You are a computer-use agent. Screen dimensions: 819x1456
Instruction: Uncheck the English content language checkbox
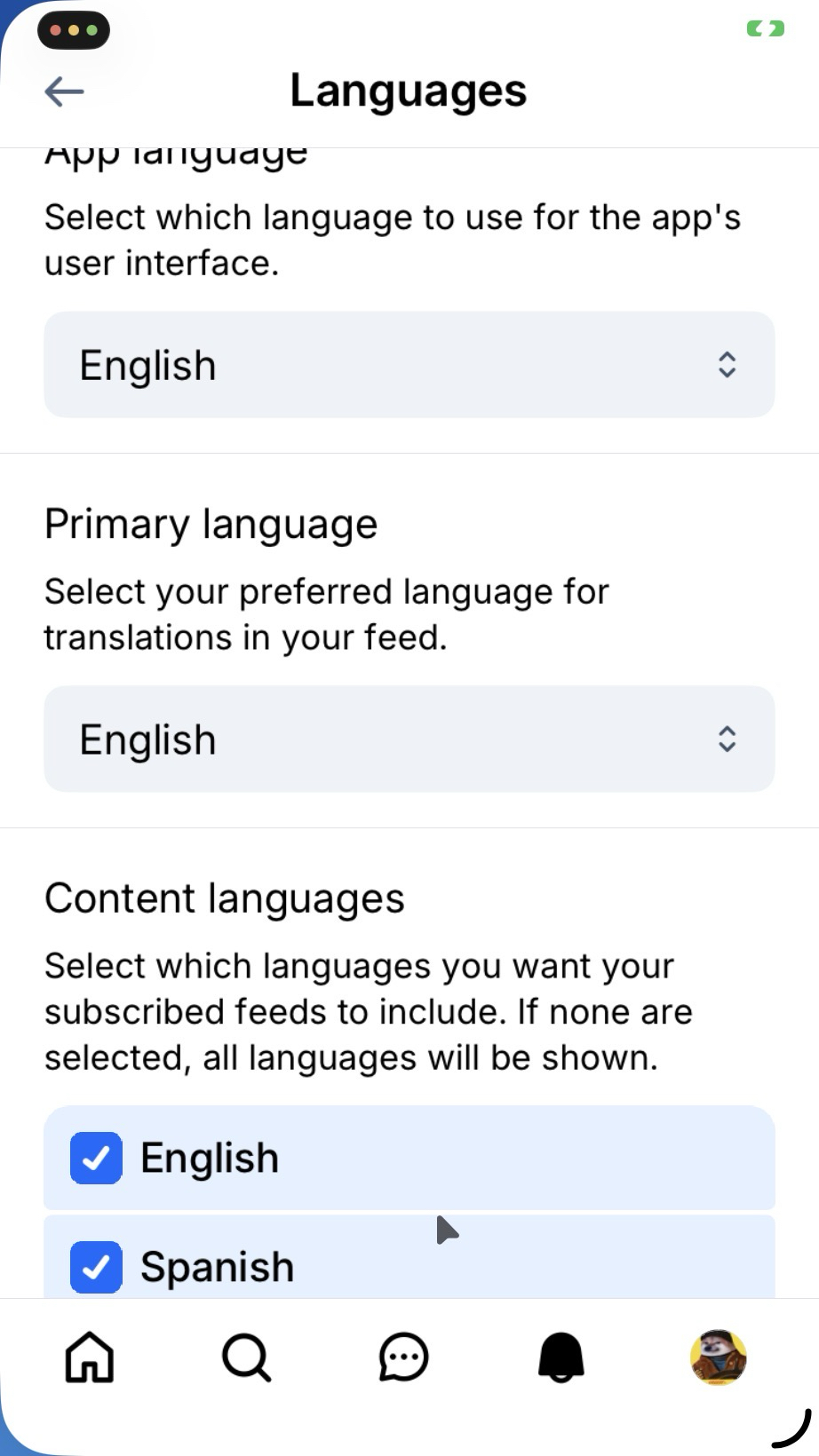pyautogui.click(x=96, y=1158)
